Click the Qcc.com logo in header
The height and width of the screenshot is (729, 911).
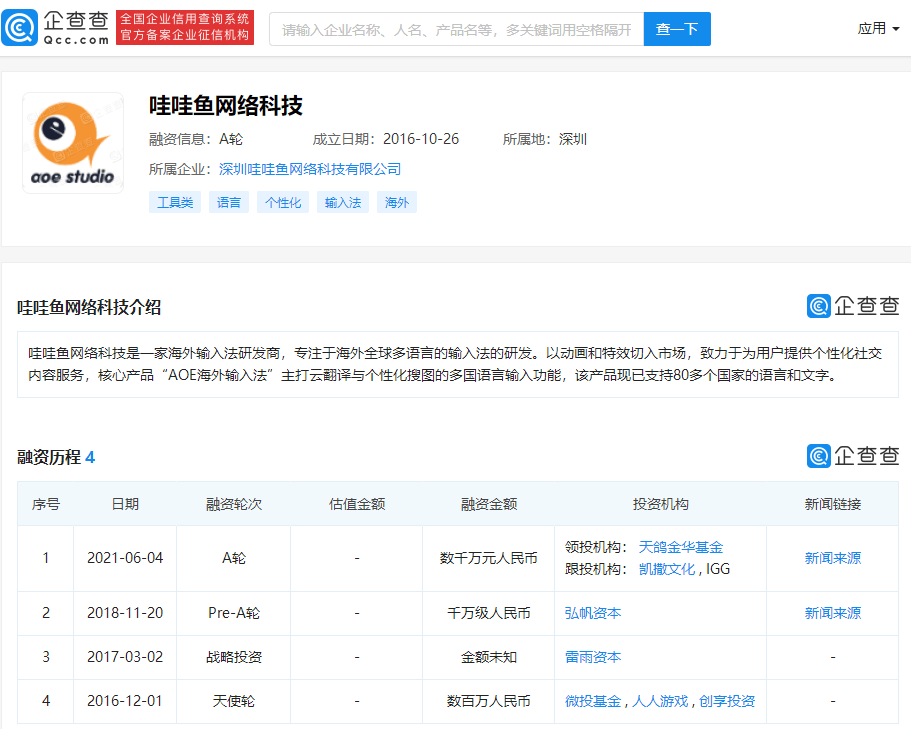56,28
